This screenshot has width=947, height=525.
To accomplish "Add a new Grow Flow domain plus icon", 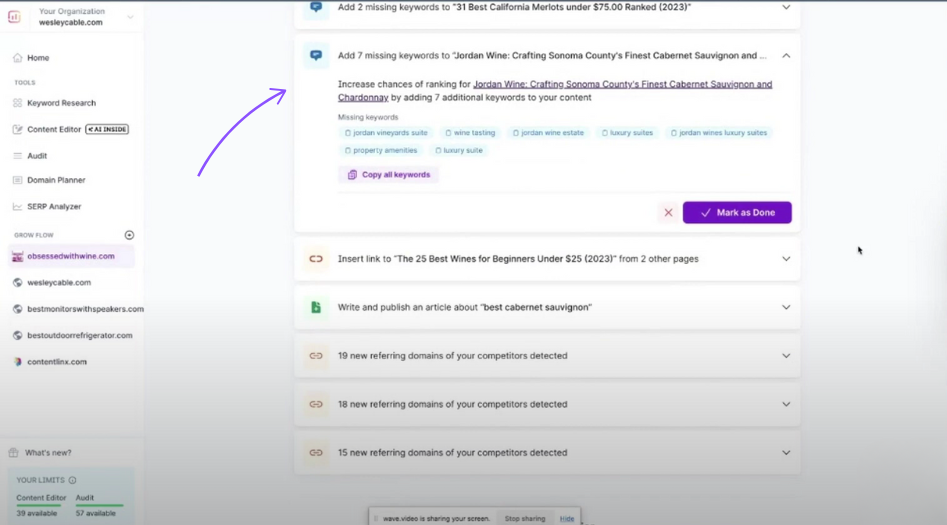I will (129, 235).
